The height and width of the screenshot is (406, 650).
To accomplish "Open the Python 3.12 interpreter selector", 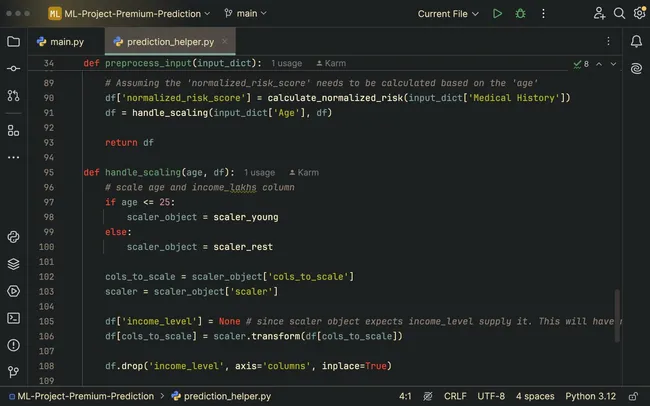I will (x=590, y=396).
